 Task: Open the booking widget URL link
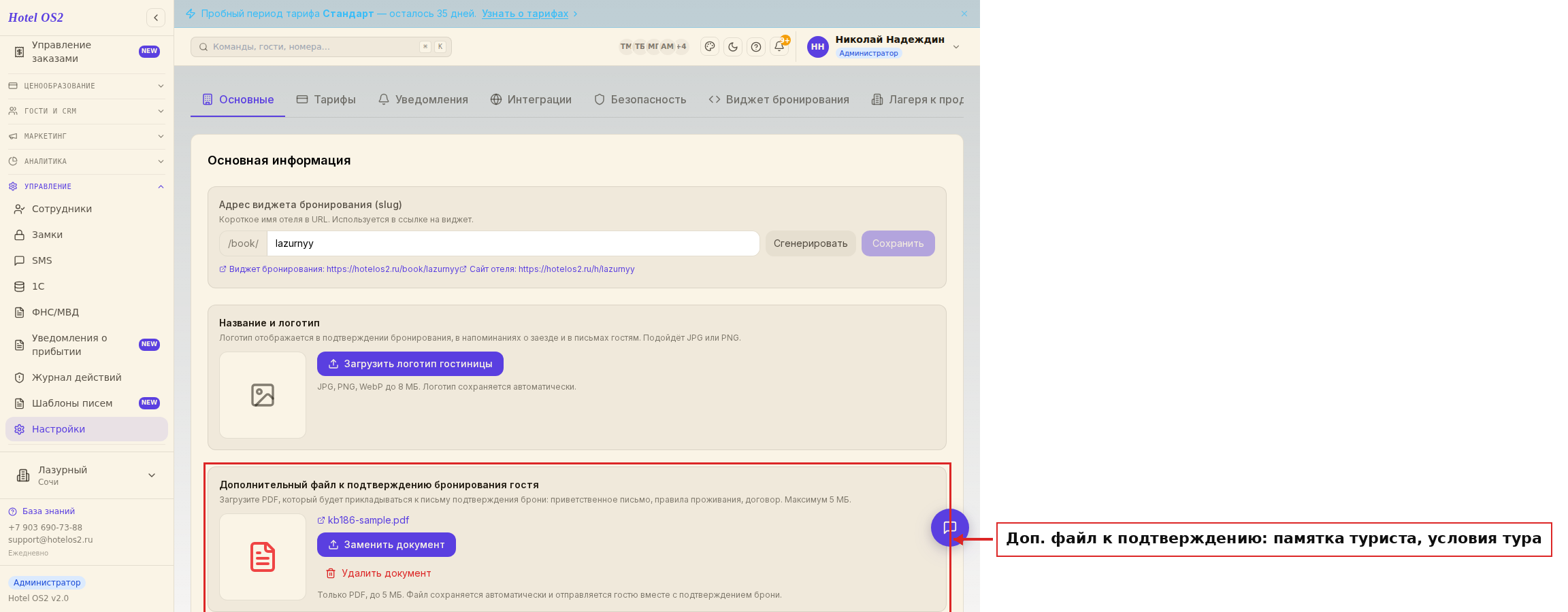click(340, 269)
